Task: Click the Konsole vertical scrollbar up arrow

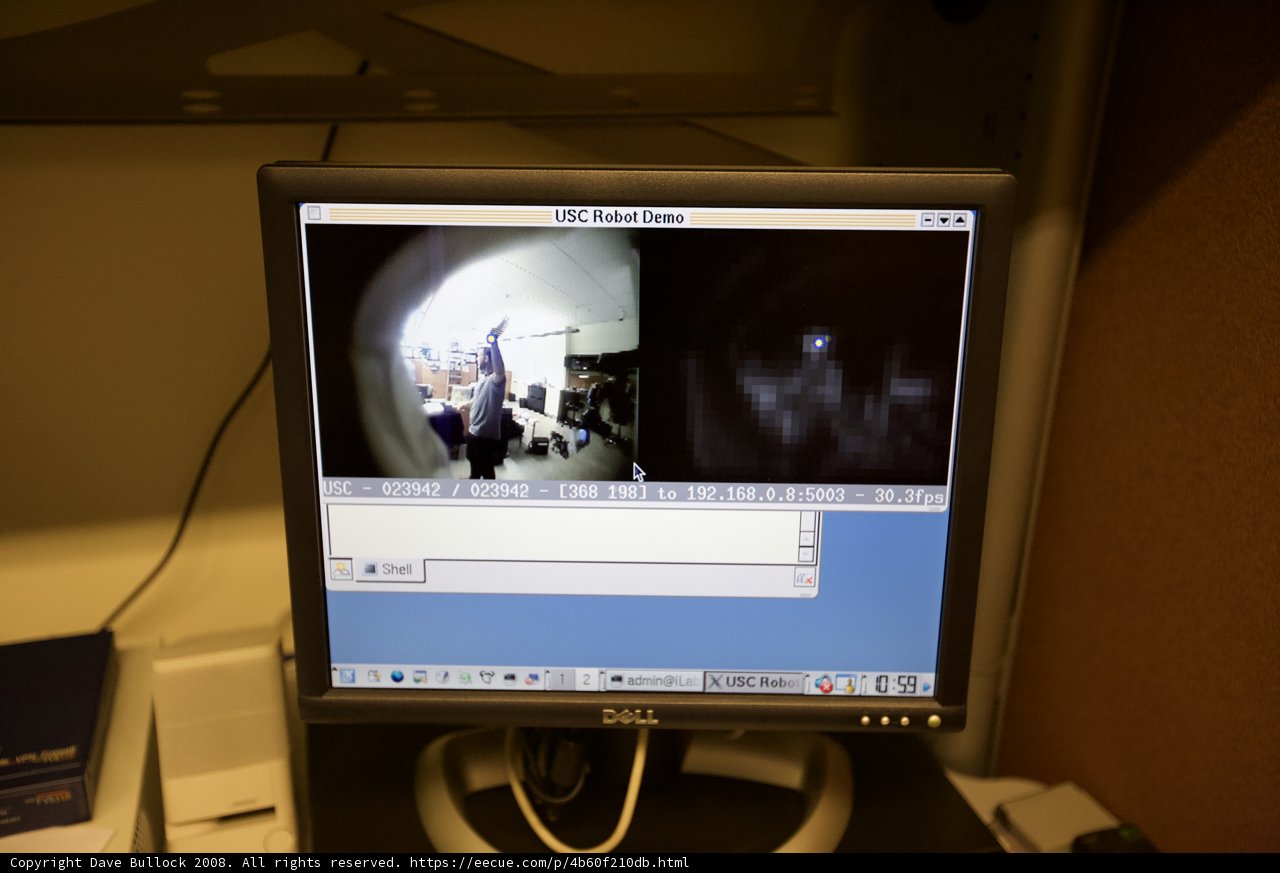Action: [806, 539]
